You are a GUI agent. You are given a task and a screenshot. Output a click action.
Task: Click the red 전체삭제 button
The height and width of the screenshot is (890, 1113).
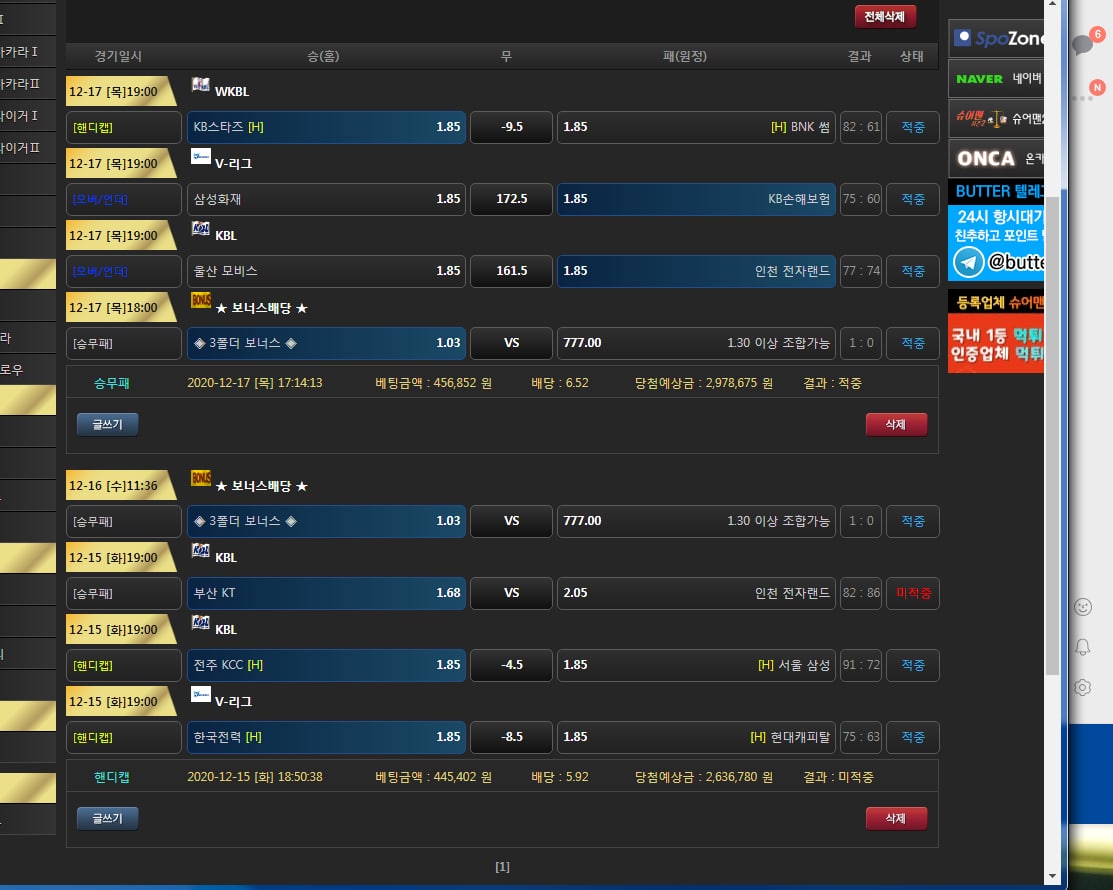[884, 17]
